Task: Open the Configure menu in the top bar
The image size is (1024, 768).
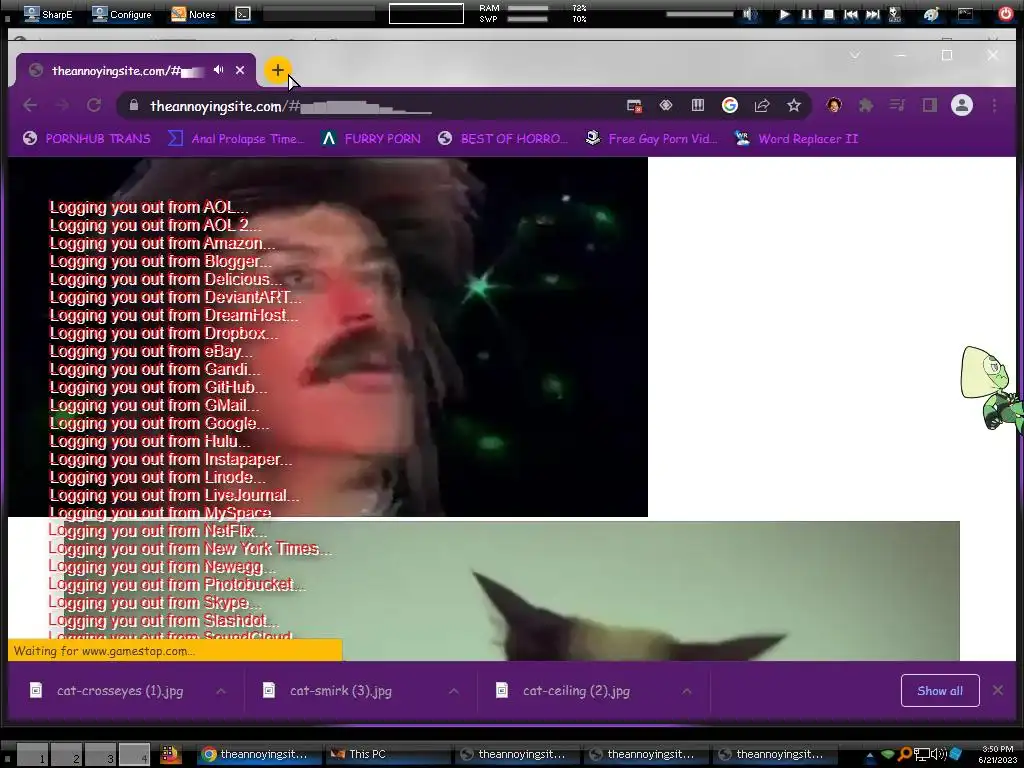Action: point(121,14)
